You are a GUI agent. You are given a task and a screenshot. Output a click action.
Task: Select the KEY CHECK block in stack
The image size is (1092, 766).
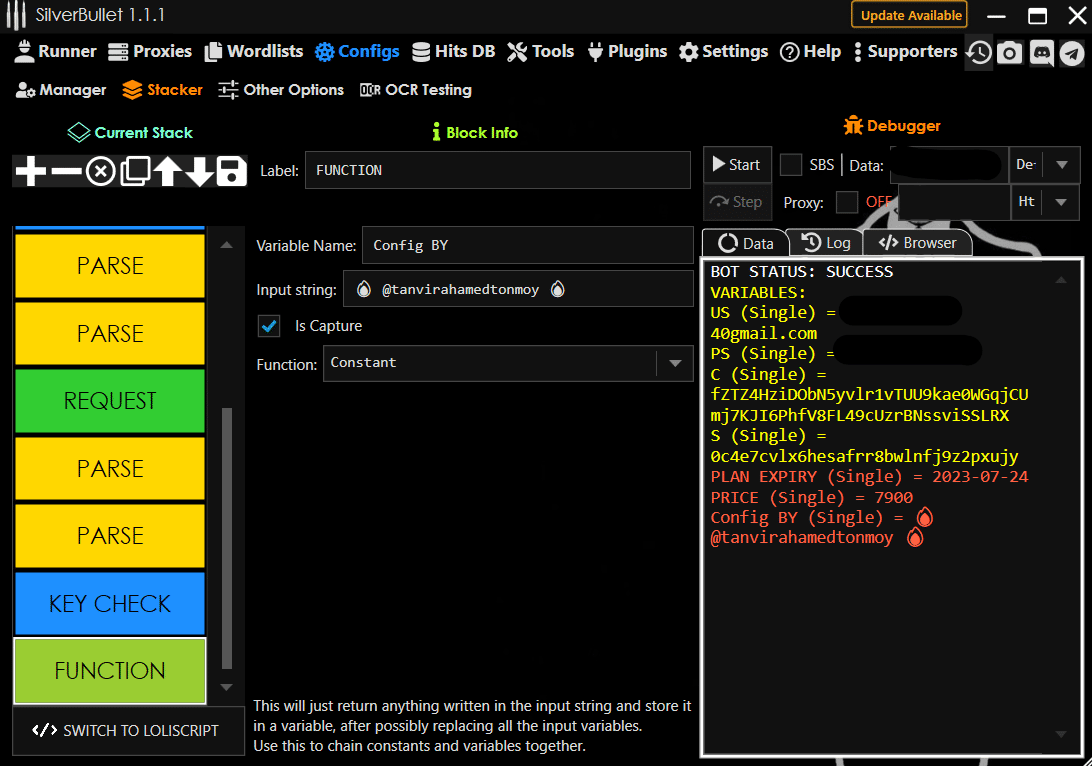110,604
